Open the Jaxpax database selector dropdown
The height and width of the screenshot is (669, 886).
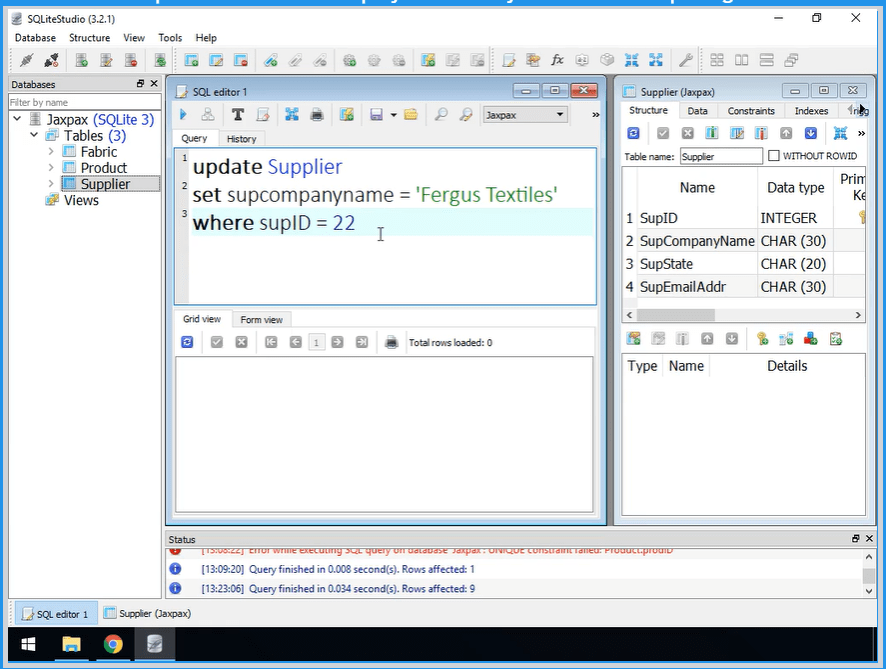click(x=525, y=115)
